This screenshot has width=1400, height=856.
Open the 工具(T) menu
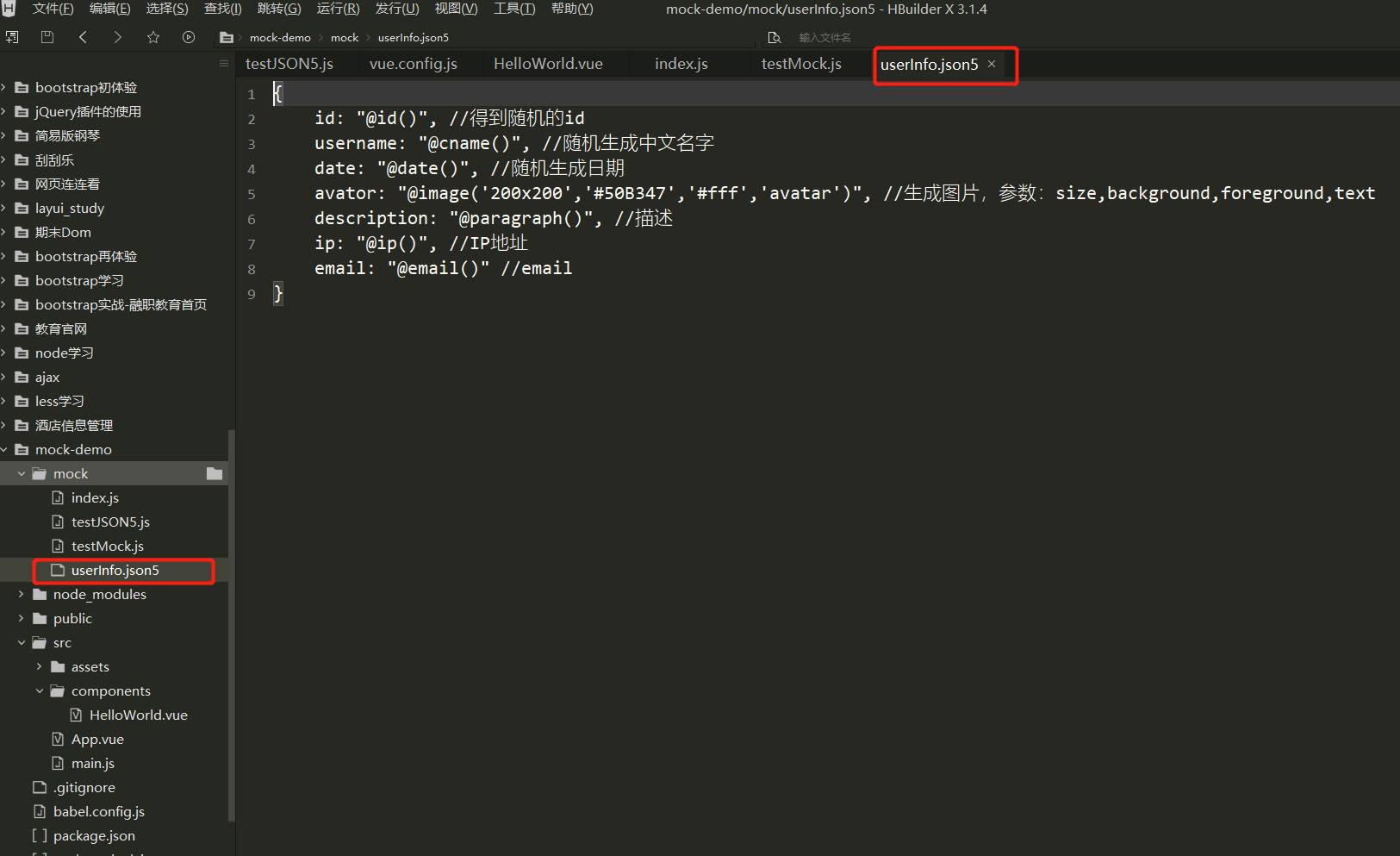pos(514,9)
